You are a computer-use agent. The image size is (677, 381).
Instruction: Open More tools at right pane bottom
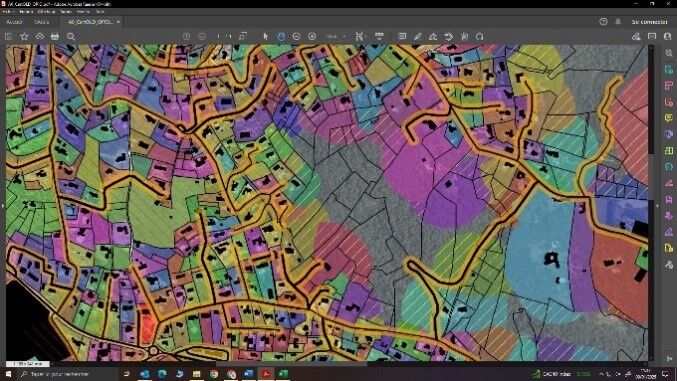669,264
